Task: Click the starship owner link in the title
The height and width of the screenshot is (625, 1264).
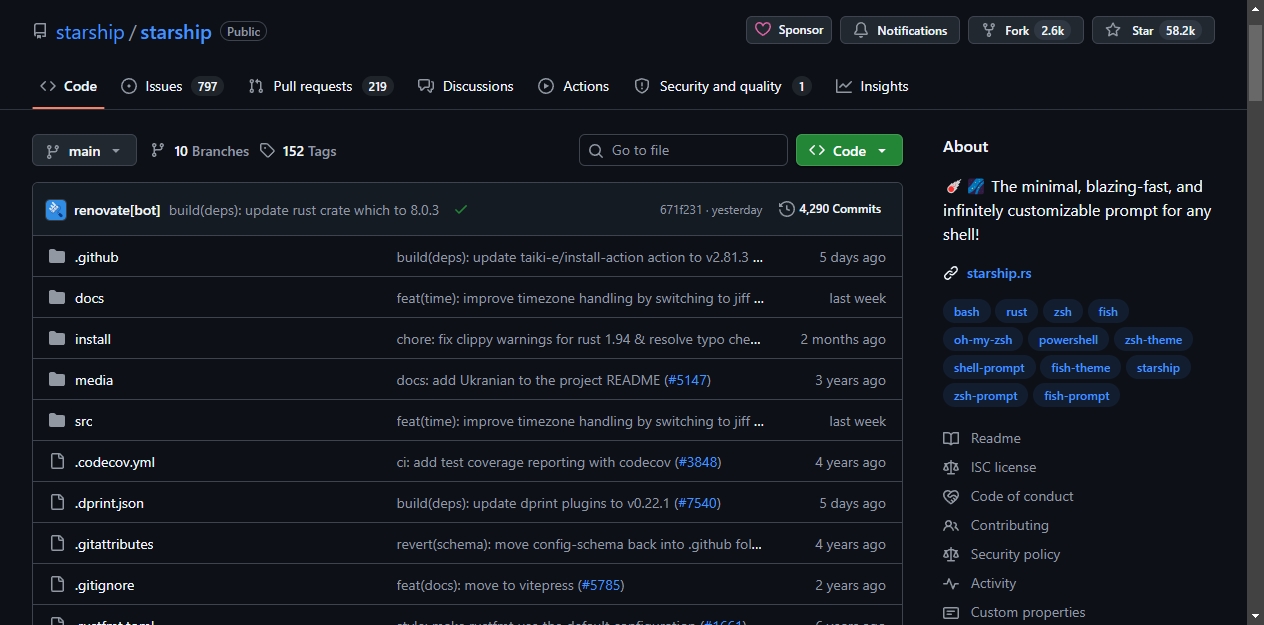Action: tap(90, 32)
